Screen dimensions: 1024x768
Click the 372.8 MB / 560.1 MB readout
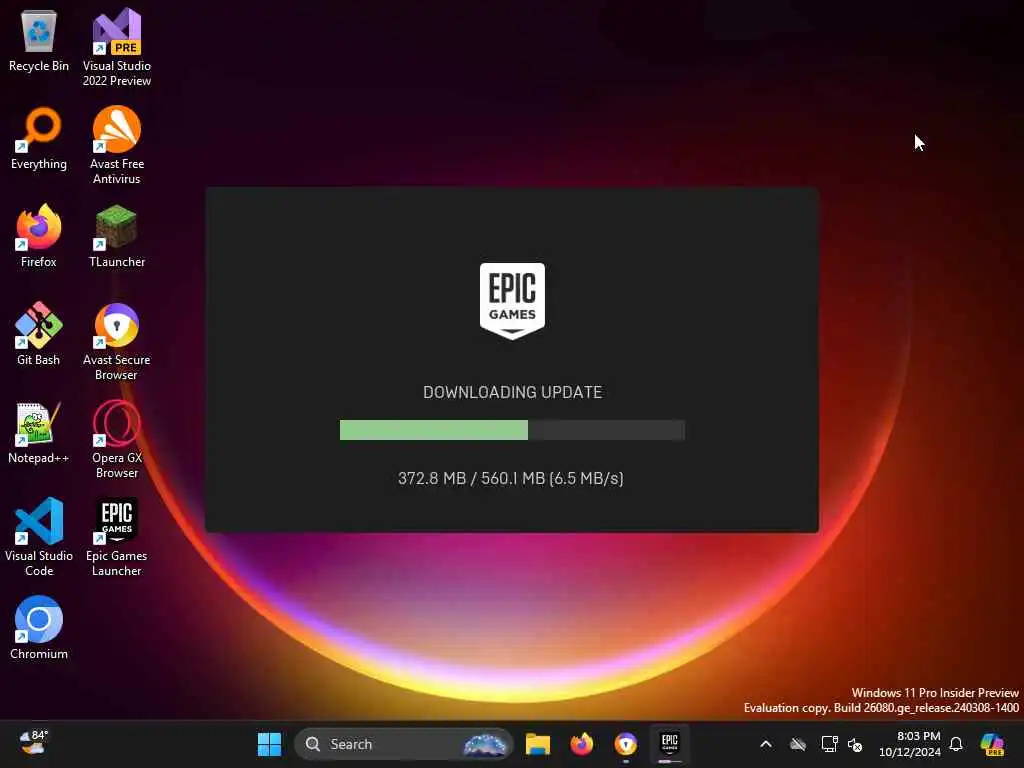point(511,478)
